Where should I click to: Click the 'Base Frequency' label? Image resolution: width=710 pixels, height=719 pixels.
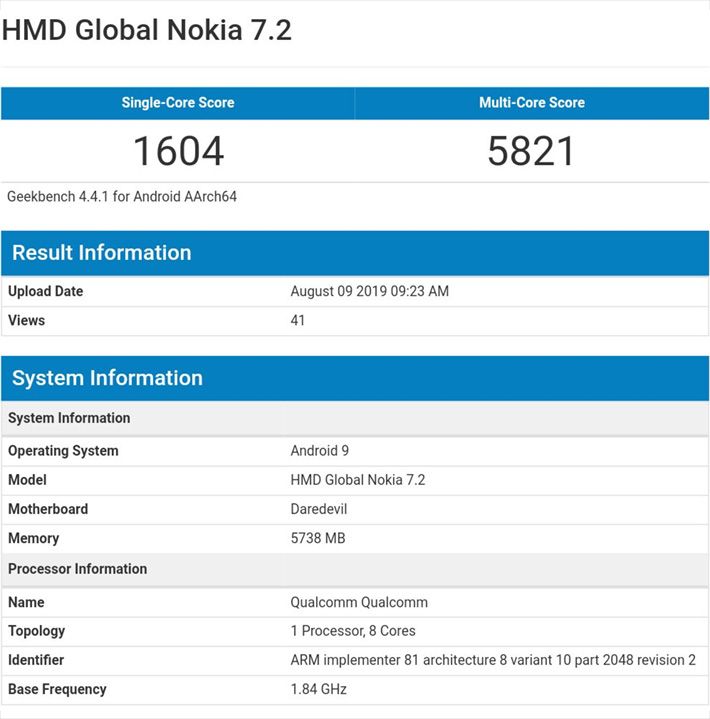[57, 689]
